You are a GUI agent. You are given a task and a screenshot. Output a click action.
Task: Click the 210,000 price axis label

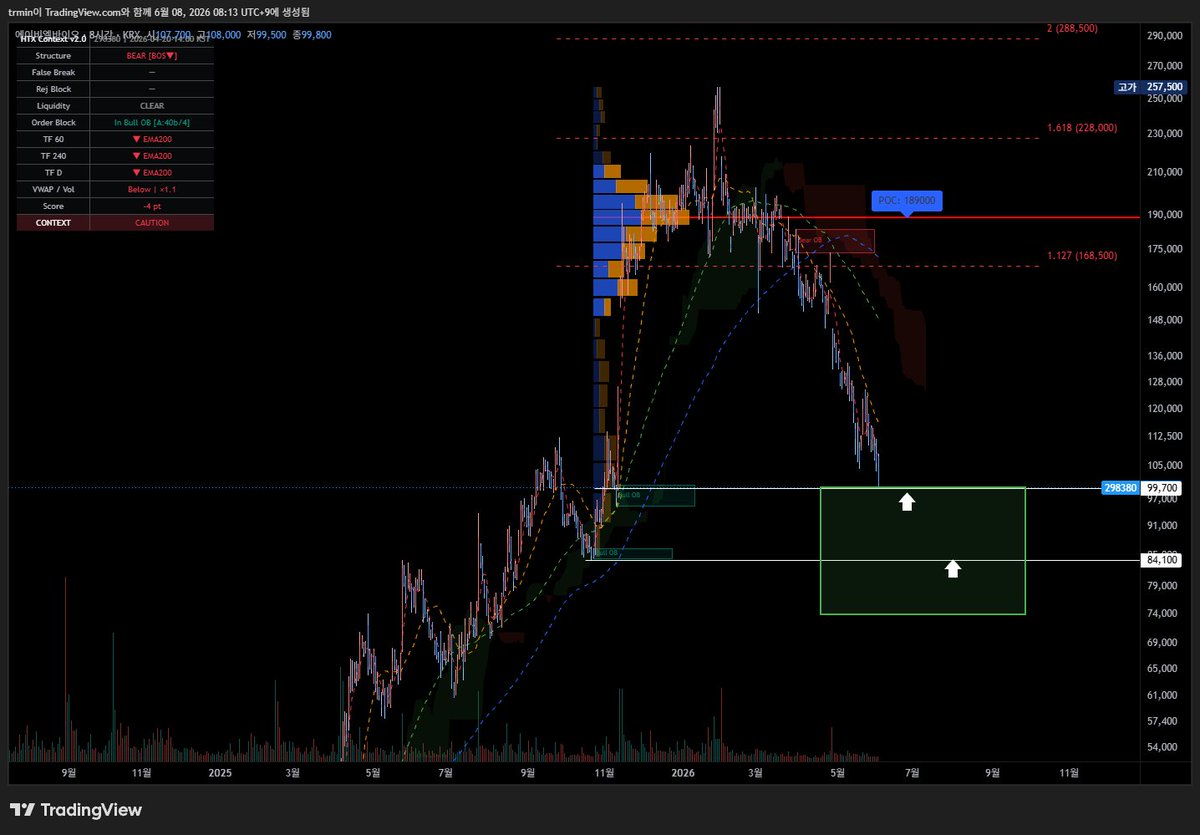pos(1164,172)
